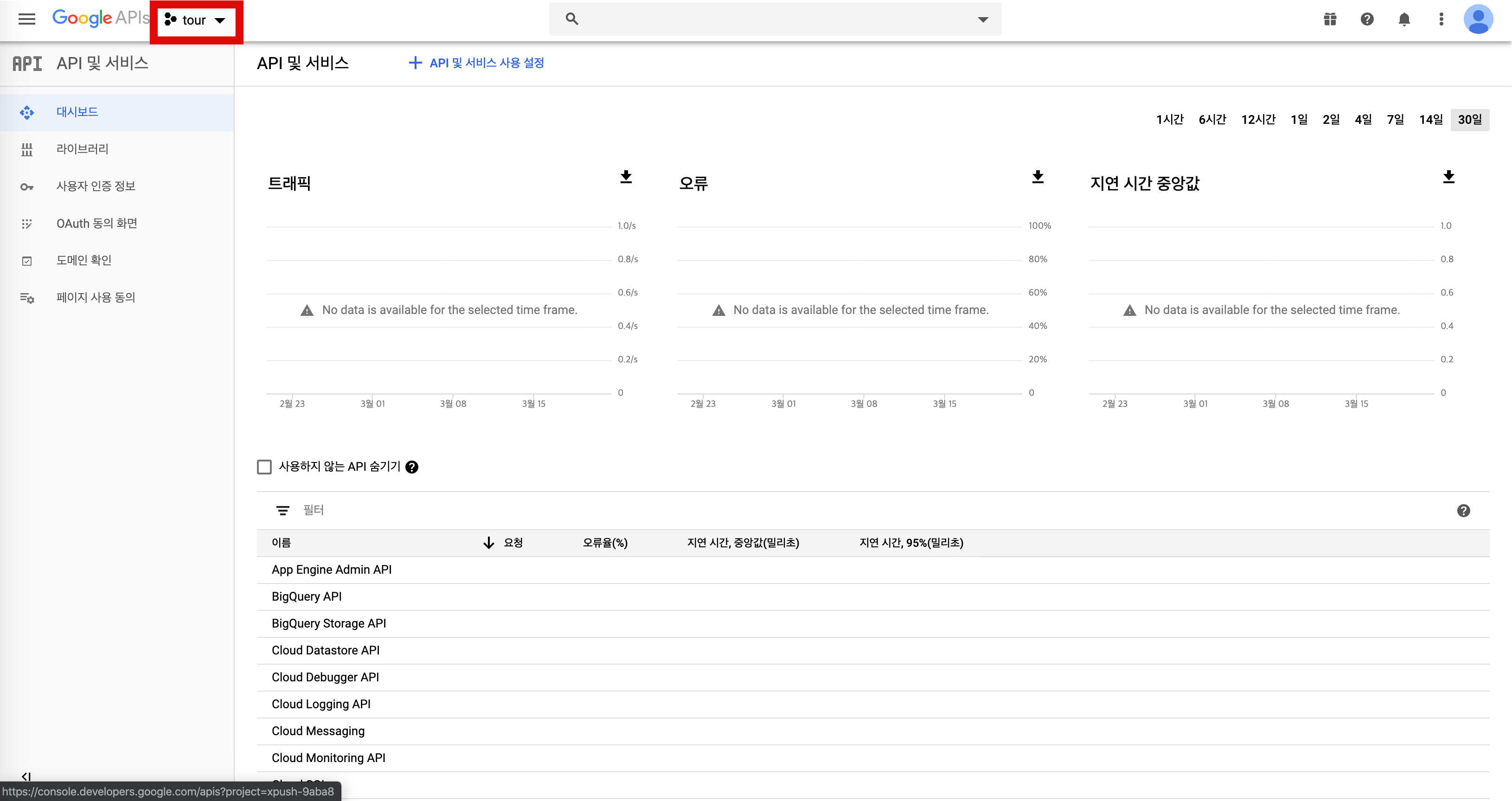
Task: Open the notifications bell
Action: pyautogui.click(x=1404, y=19)
